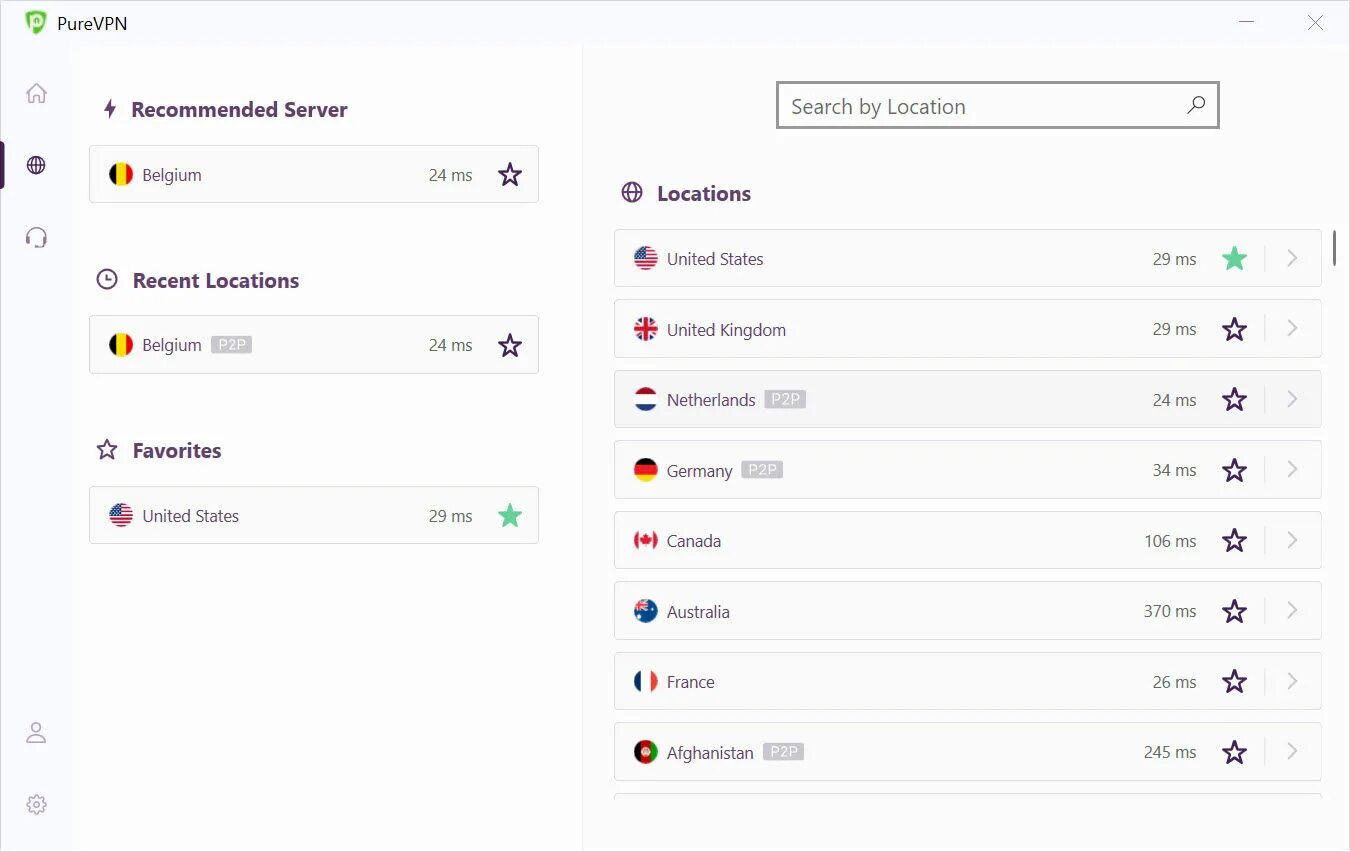Connect to France location
Viewport: 1350px width, 852px height.
point(967,681)
